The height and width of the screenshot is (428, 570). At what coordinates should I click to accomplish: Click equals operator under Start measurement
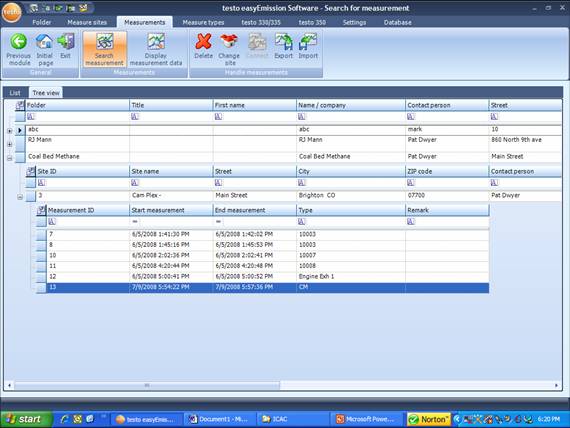coord(135,221)
